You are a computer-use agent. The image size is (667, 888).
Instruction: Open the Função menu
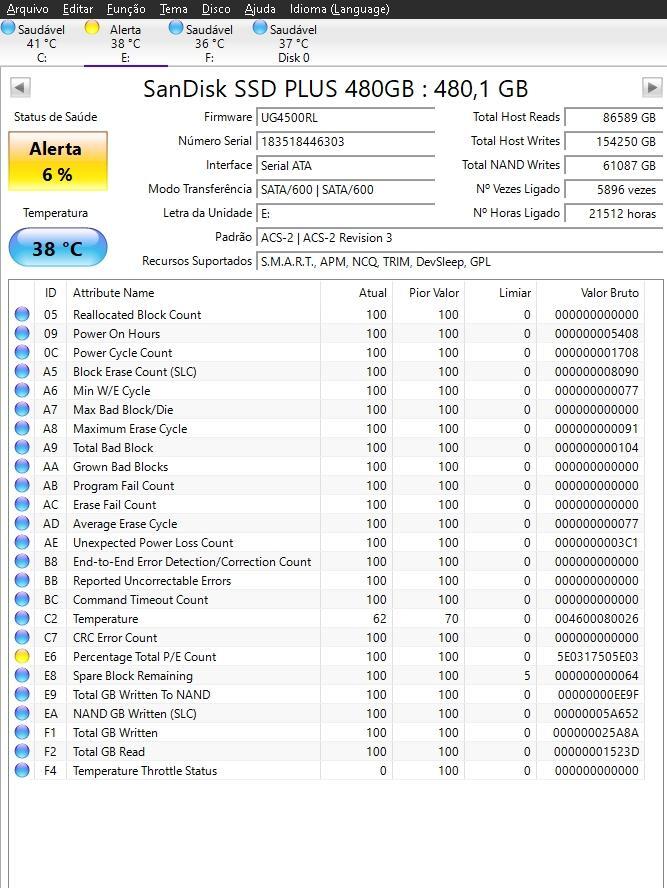point(126,9)
